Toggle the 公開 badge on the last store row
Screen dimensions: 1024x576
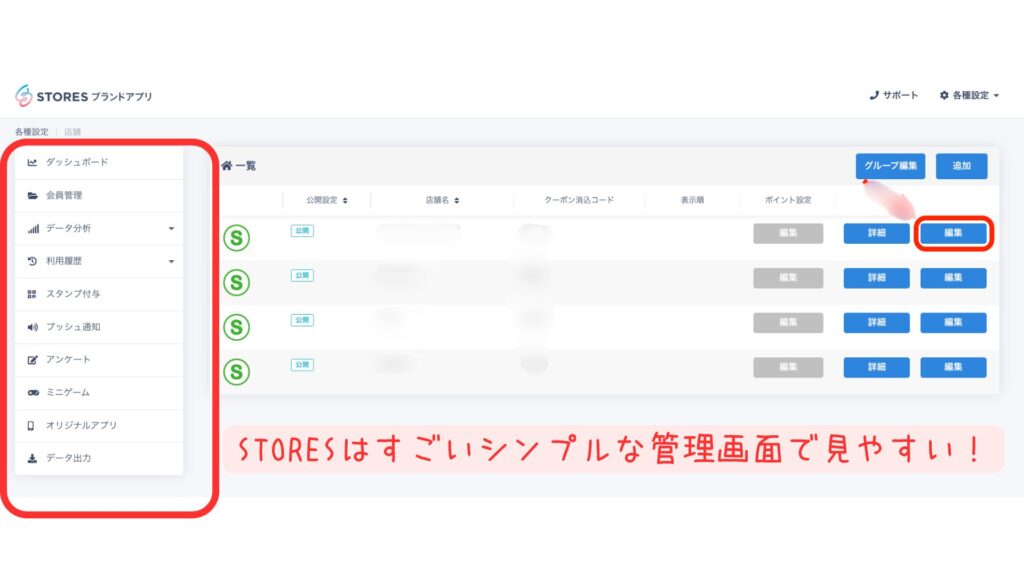point(302,364)
